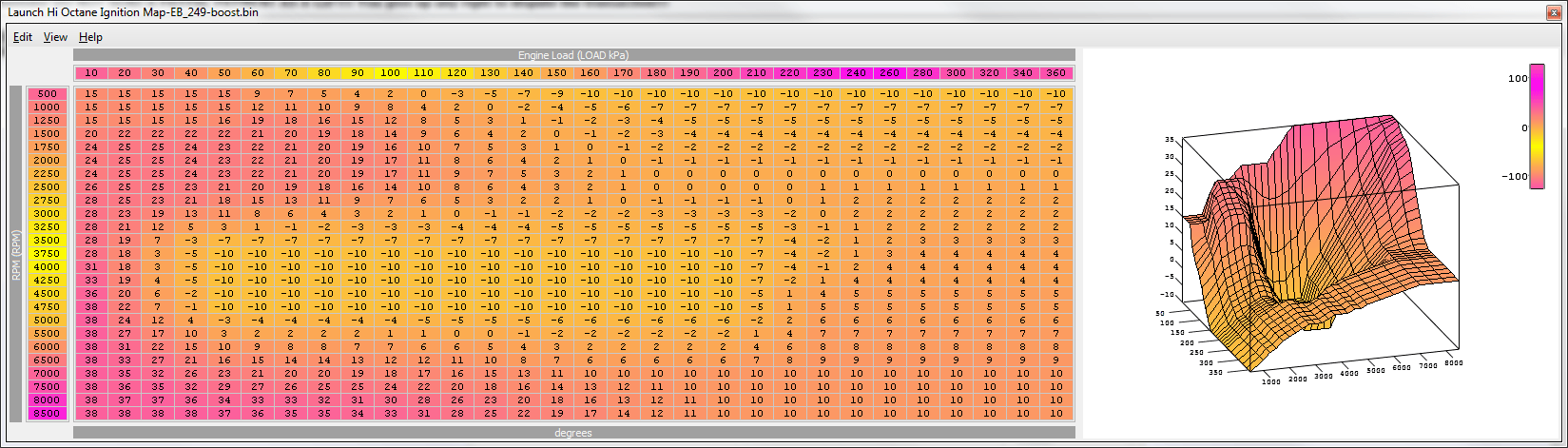Image resolution: width=1568 pixels, height=448 pixels.
Task: Click the vertical RPM (RPM) axis label
Action: click(16, 254)
